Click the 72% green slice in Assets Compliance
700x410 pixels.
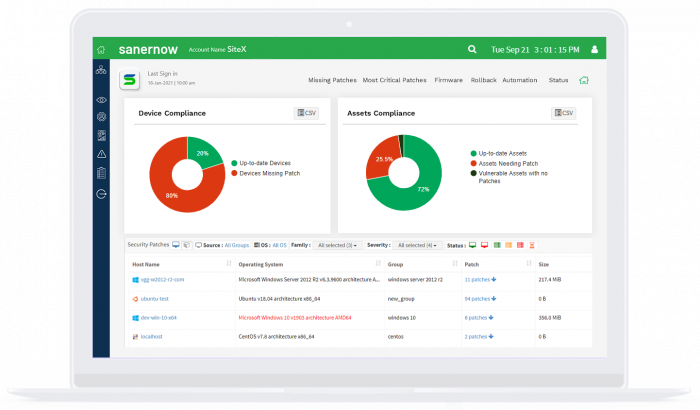423,189
